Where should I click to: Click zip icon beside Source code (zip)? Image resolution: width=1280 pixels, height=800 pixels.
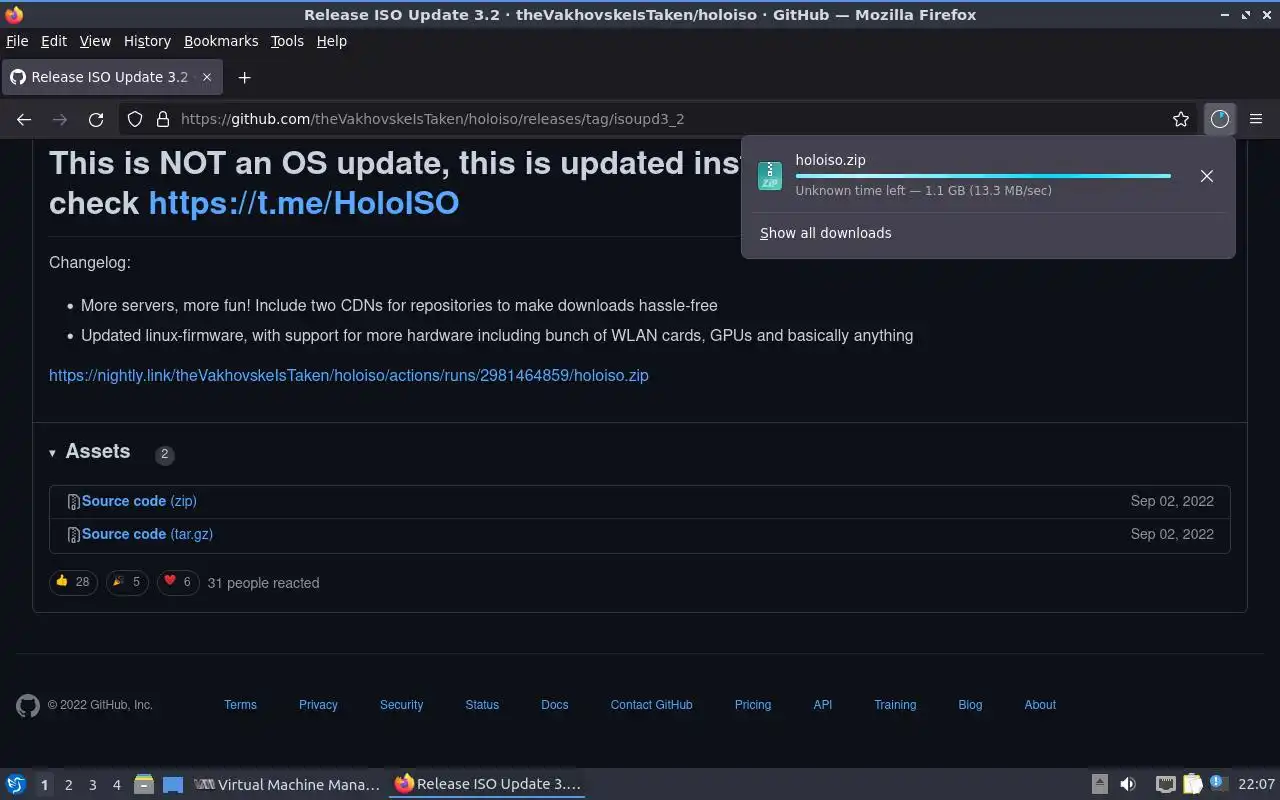tap(73, 502)
